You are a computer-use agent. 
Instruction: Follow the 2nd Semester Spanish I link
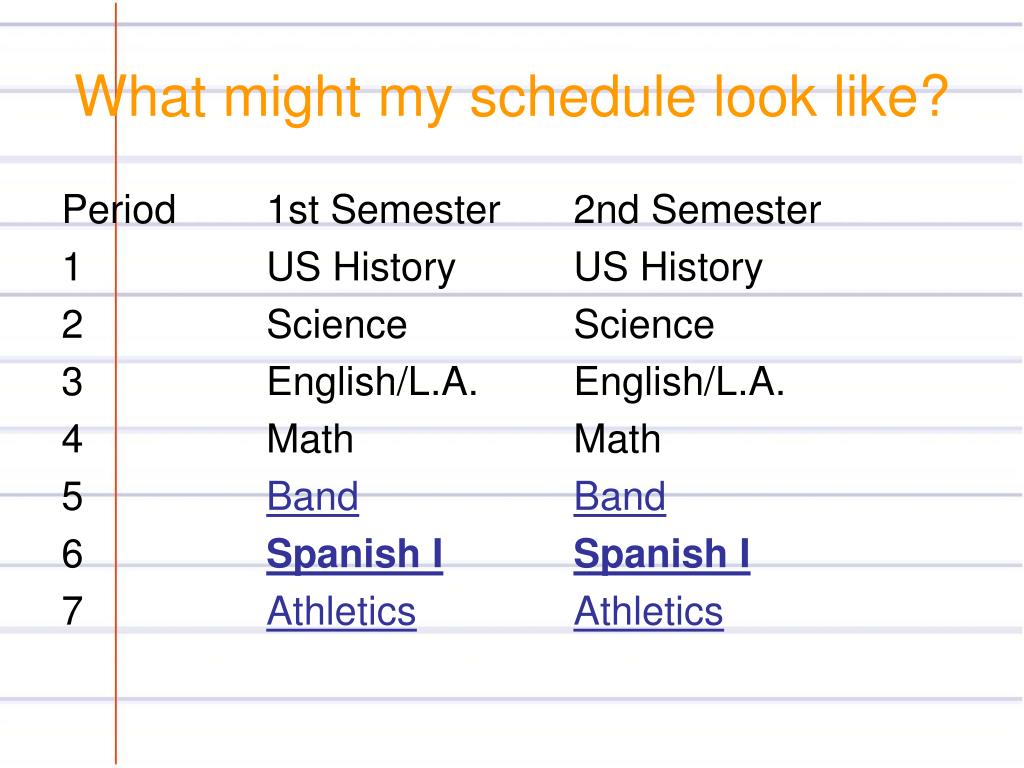[662, 555]
